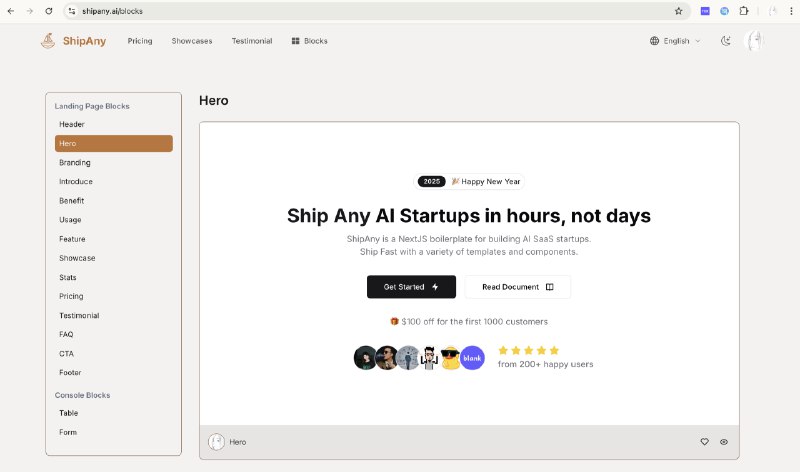Click the 2025 Happy New Year badge
Viewport: 800px width, 472px height.
point(469,182)
